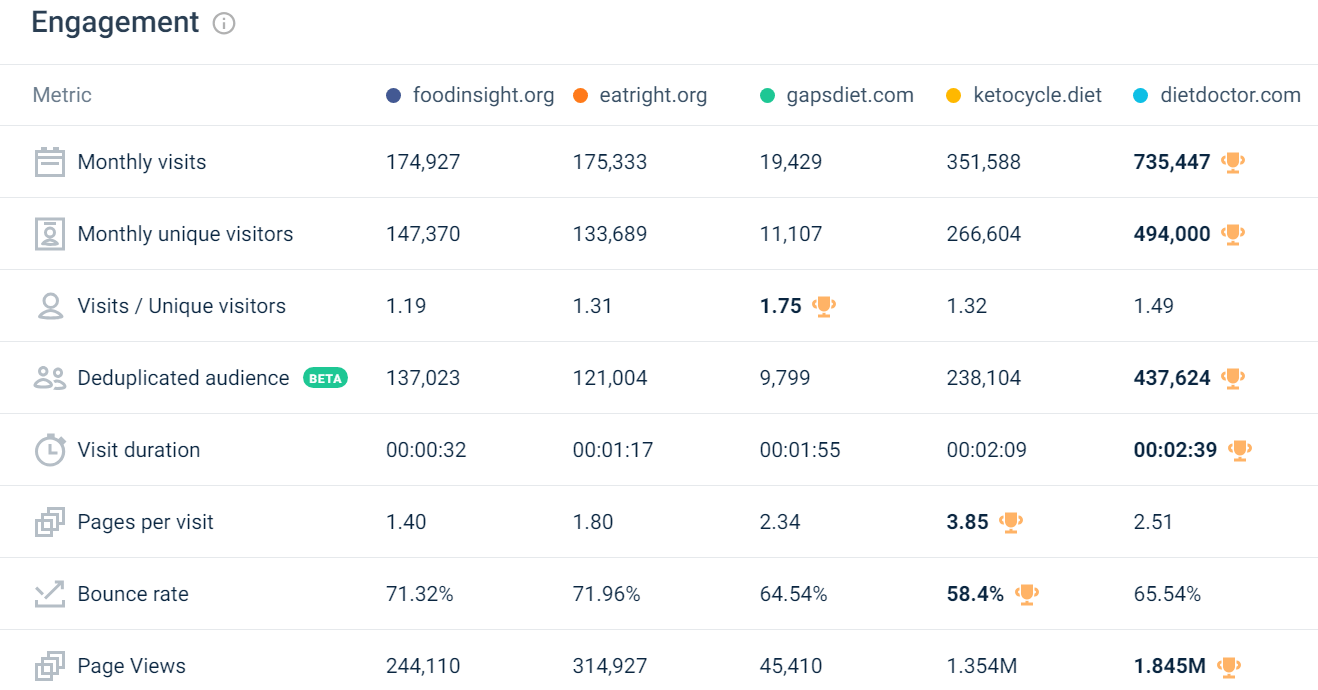Viewport: 1318px width, 690px height.
Task: Click the 735,447 monthly visits value
Action: tap(1172, 162)
